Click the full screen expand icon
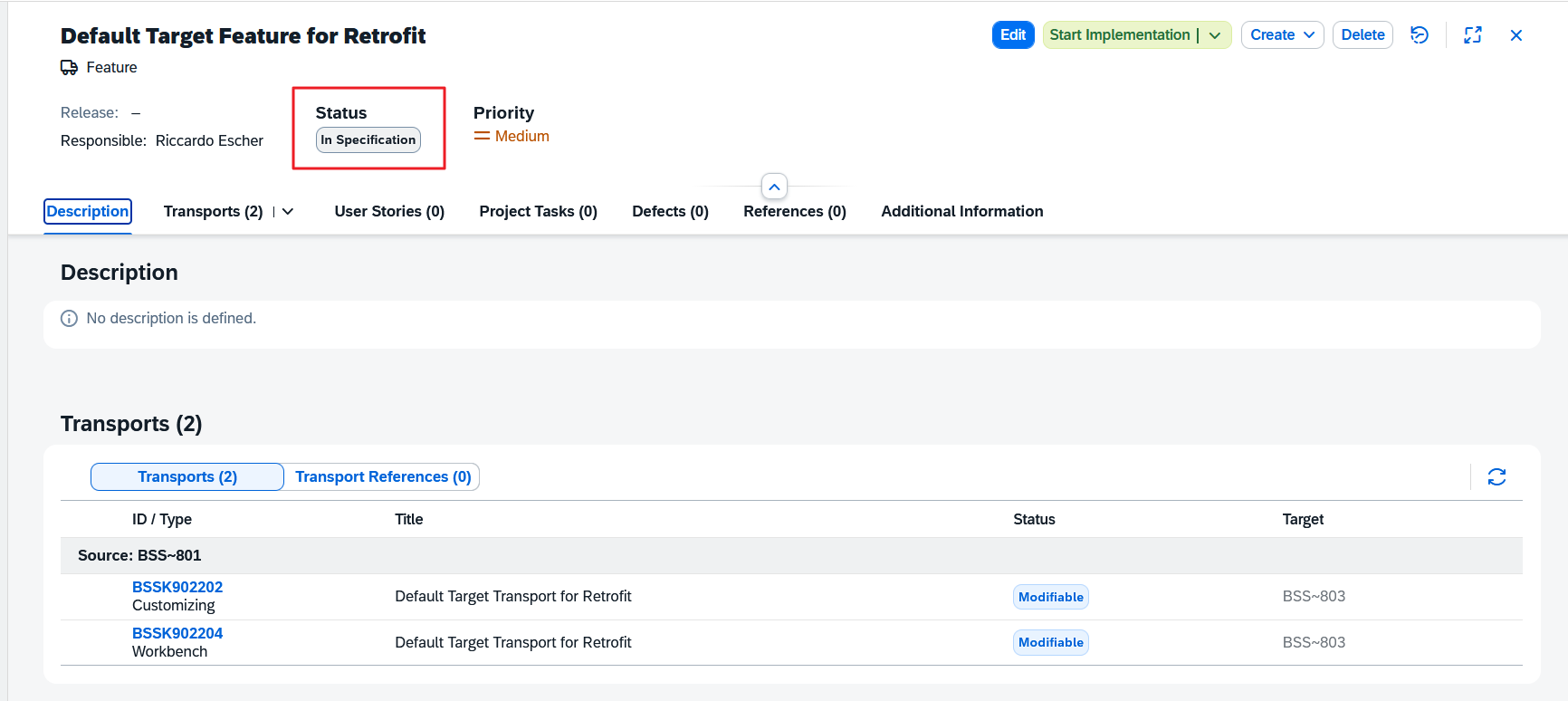 (1472, 35)
